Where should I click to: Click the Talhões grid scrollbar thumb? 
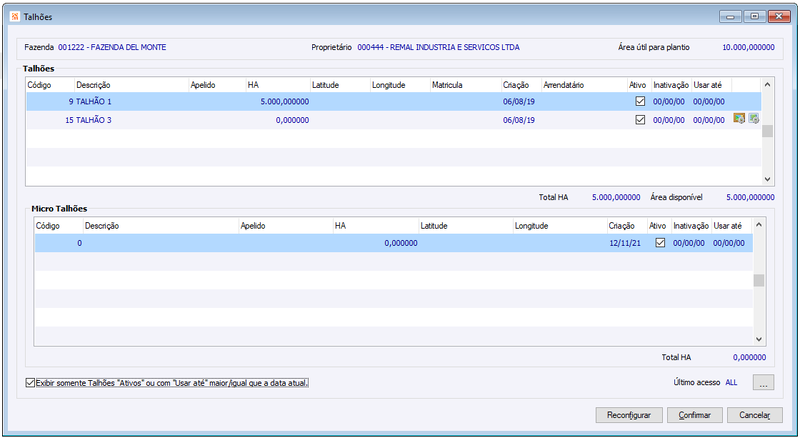click(767, 131)
